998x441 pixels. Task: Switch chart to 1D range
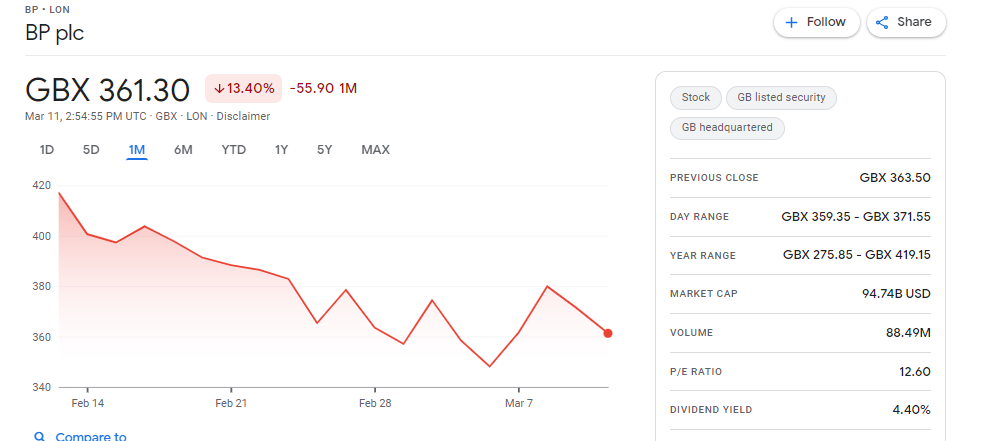pyautogui.click(x=46, y=150)
